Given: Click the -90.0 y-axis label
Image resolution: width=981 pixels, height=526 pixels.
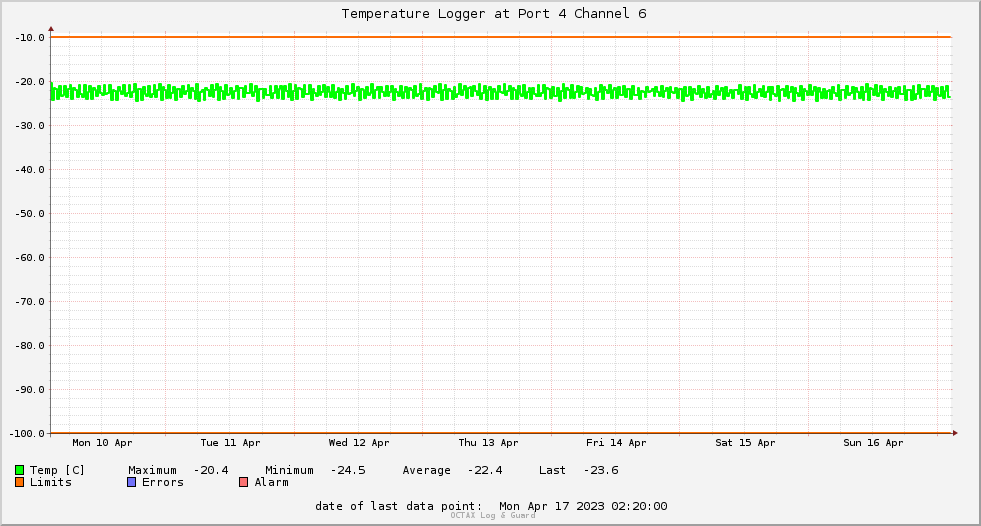Looking at the screenshot, I should pos(30,390).
